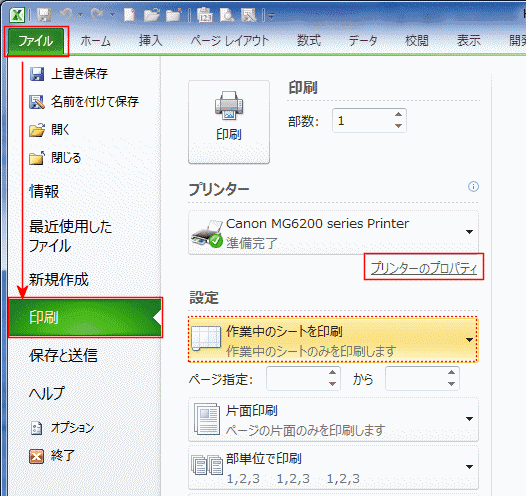The width and height of the screenshot is (526, 496).
Task: Click the large 印刷 printer button
Action: point(229,122)
